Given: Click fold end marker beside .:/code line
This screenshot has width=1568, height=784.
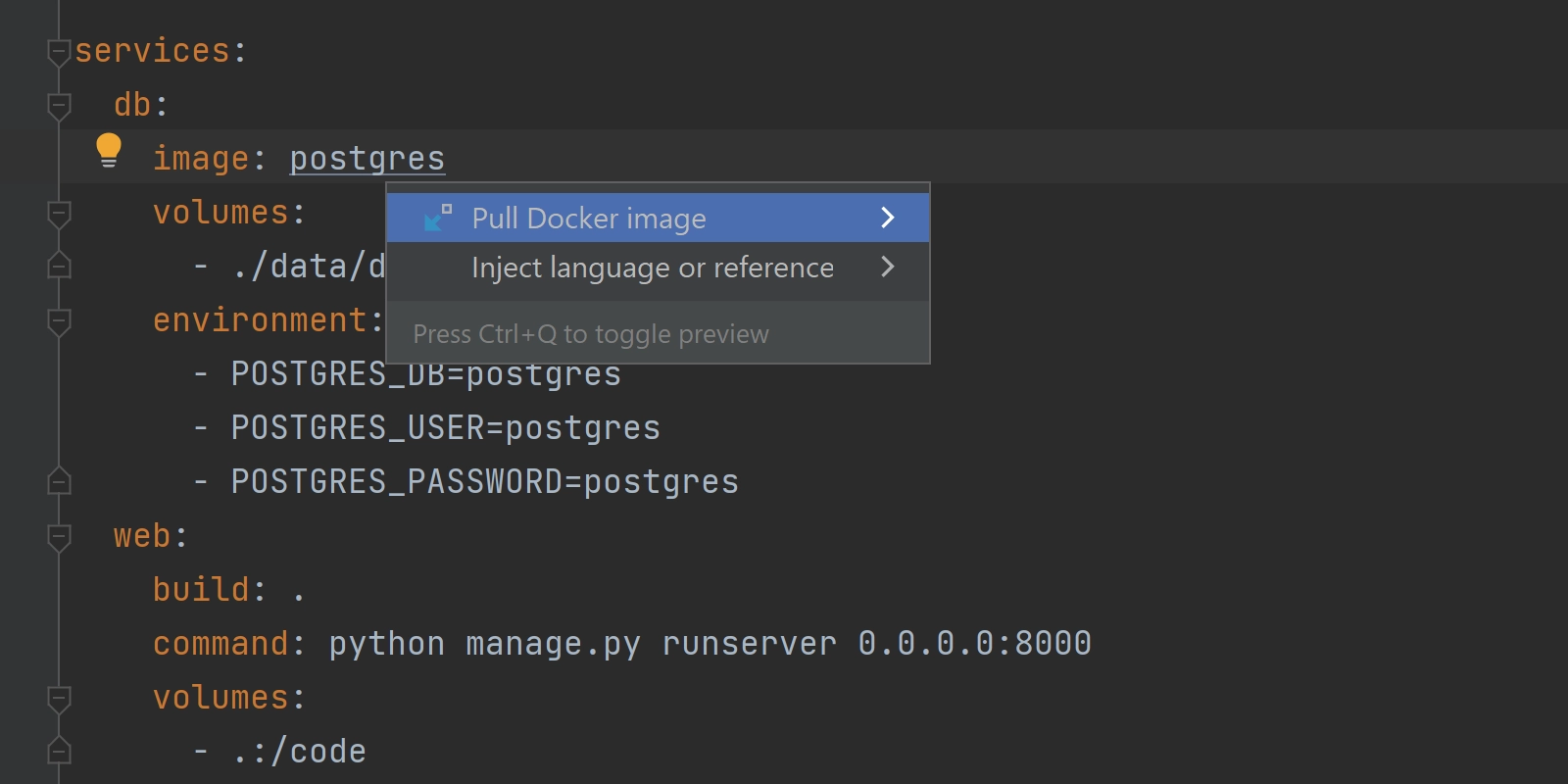Looking at the screenshot, I should click(59, 750).
